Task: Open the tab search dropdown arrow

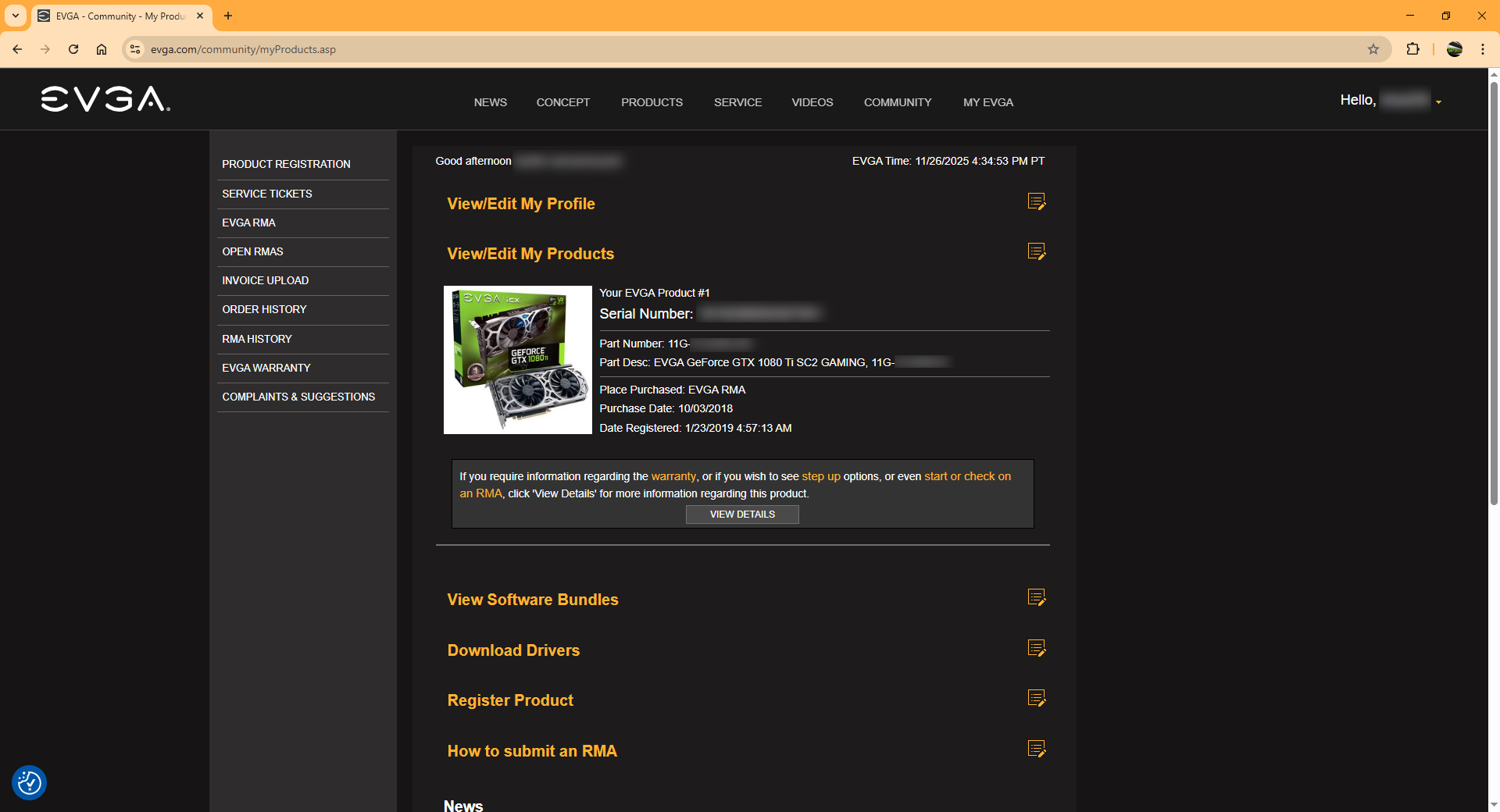Action: (16, 16)
